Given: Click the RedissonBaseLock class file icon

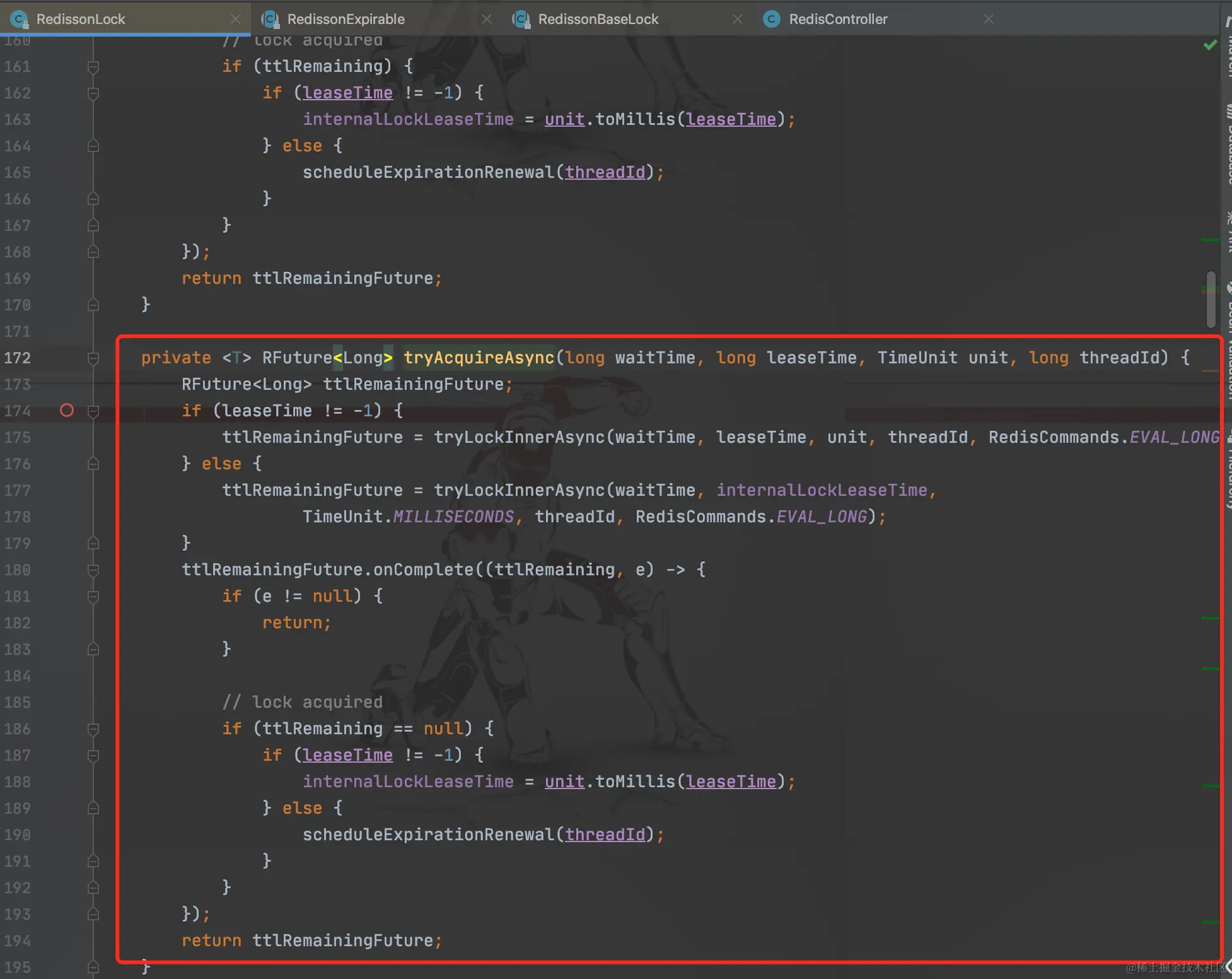Looking at the screenshot, I should [x=522, y=20].
